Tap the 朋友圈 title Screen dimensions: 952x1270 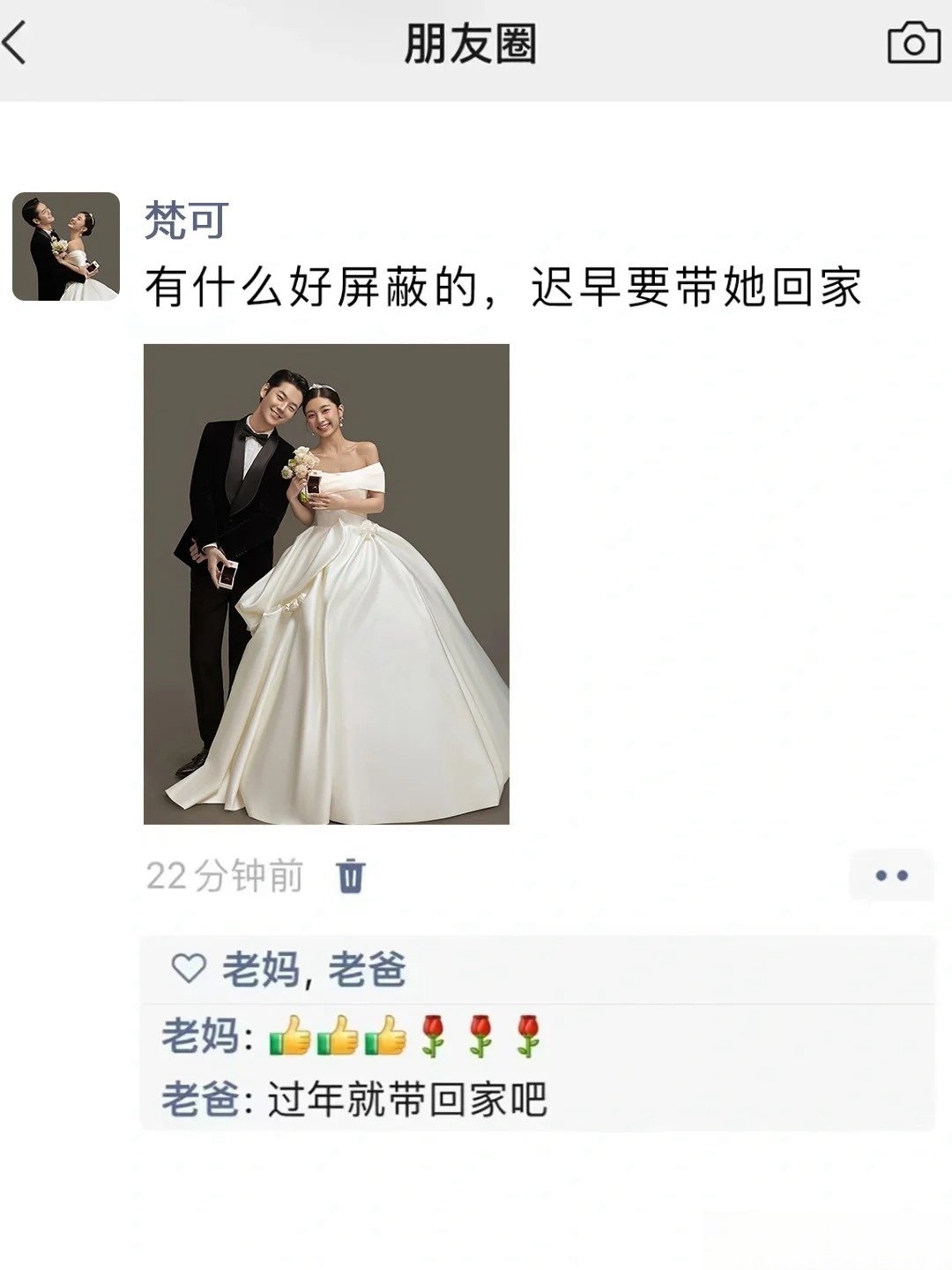point(471,43)
